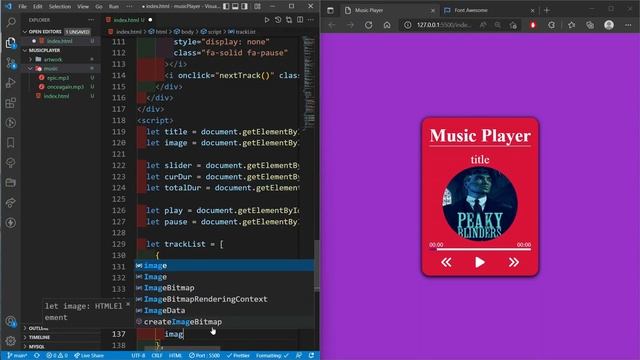
Task: Open index.html in the MUSICPLAYER tree
Action: [56, 96]
